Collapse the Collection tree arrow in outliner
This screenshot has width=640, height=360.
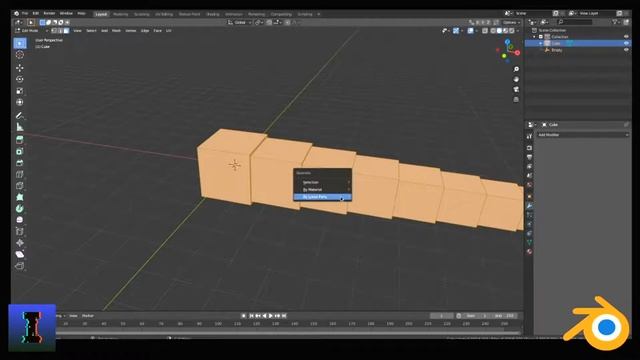(x=534, y=37)
